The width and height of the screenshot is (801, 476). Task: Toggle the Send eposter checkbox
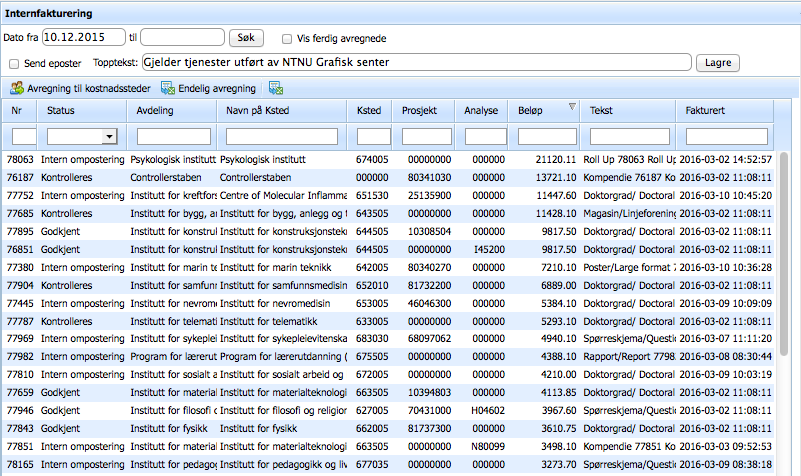point(12,63)
